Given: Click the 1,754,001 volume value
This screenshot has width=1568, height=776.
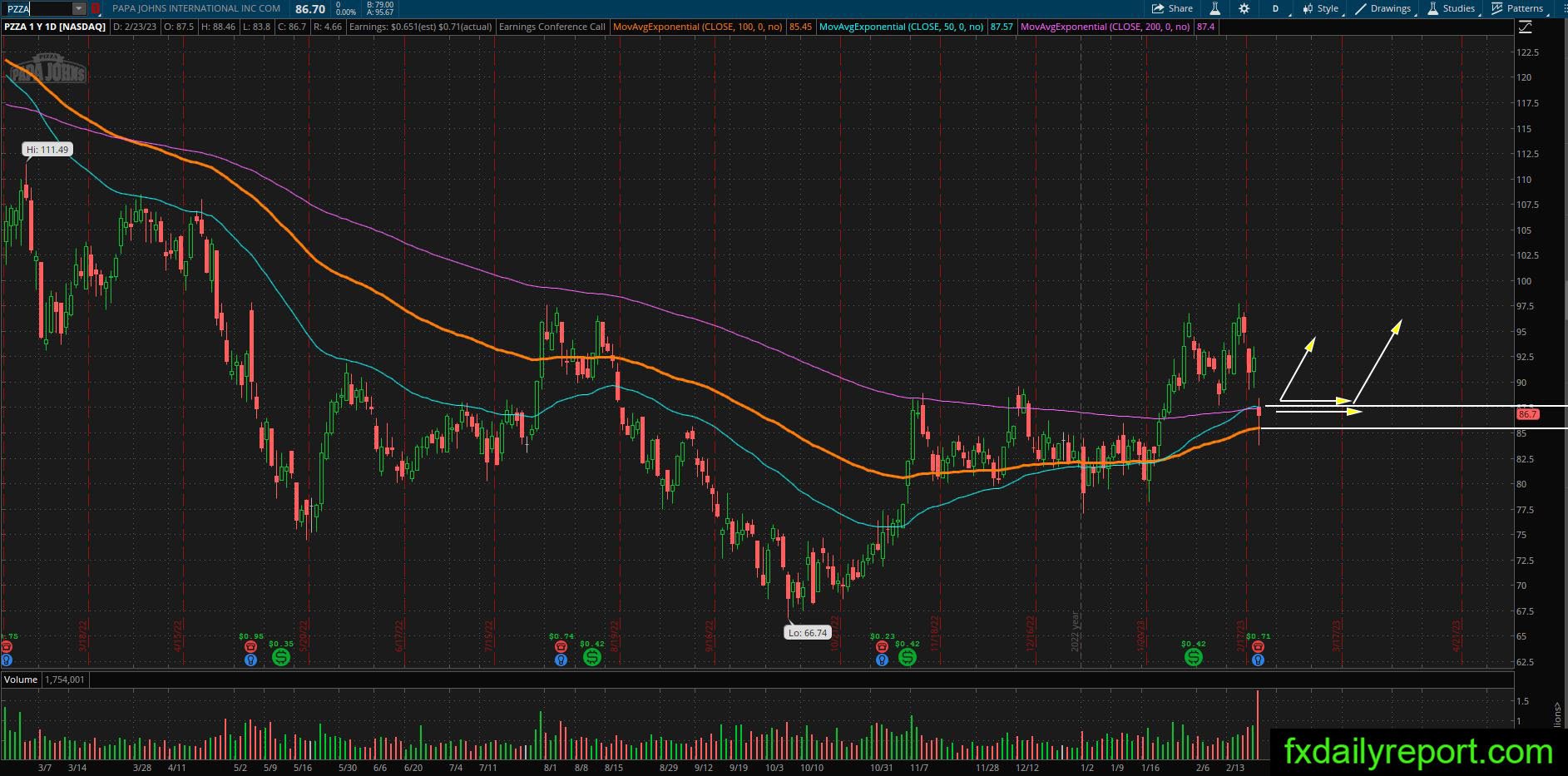Looking at the screenshot, I should pos(65,680).
